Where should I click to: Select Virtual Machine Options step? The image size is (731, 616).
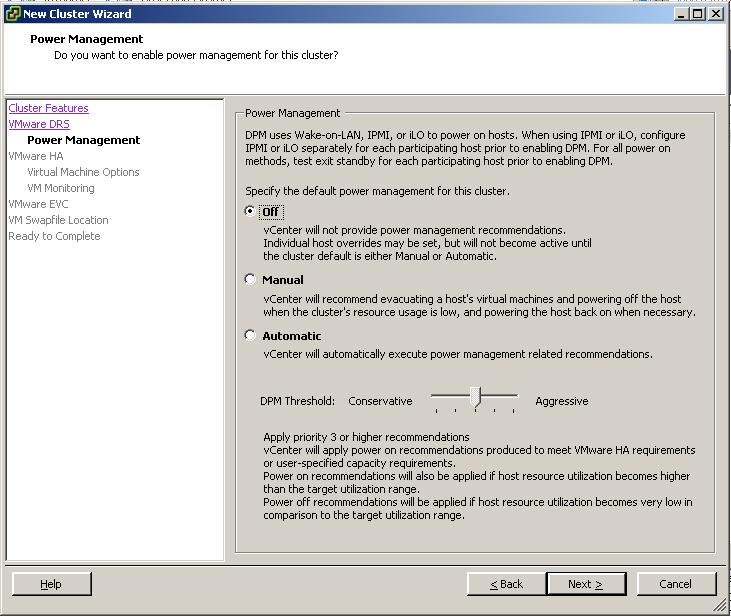click(x=83, y=172)
